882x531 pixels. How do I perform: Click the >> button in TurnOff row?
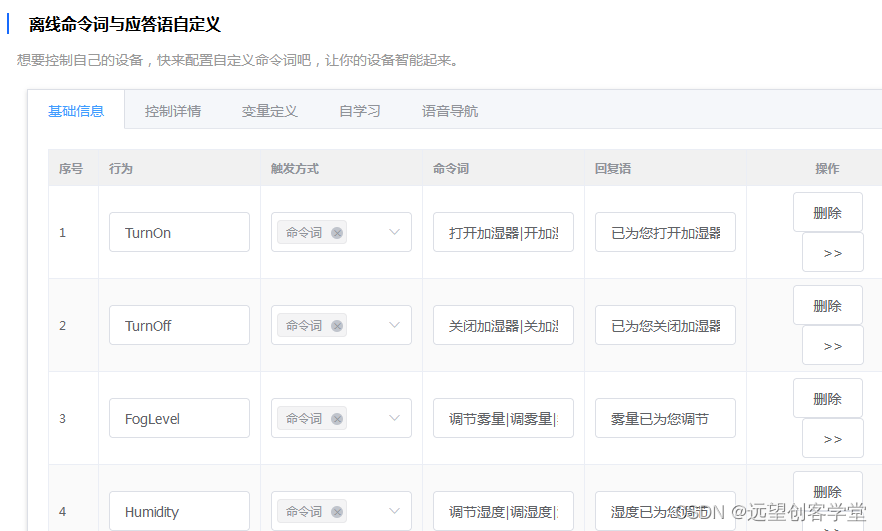tap(832, 345)
